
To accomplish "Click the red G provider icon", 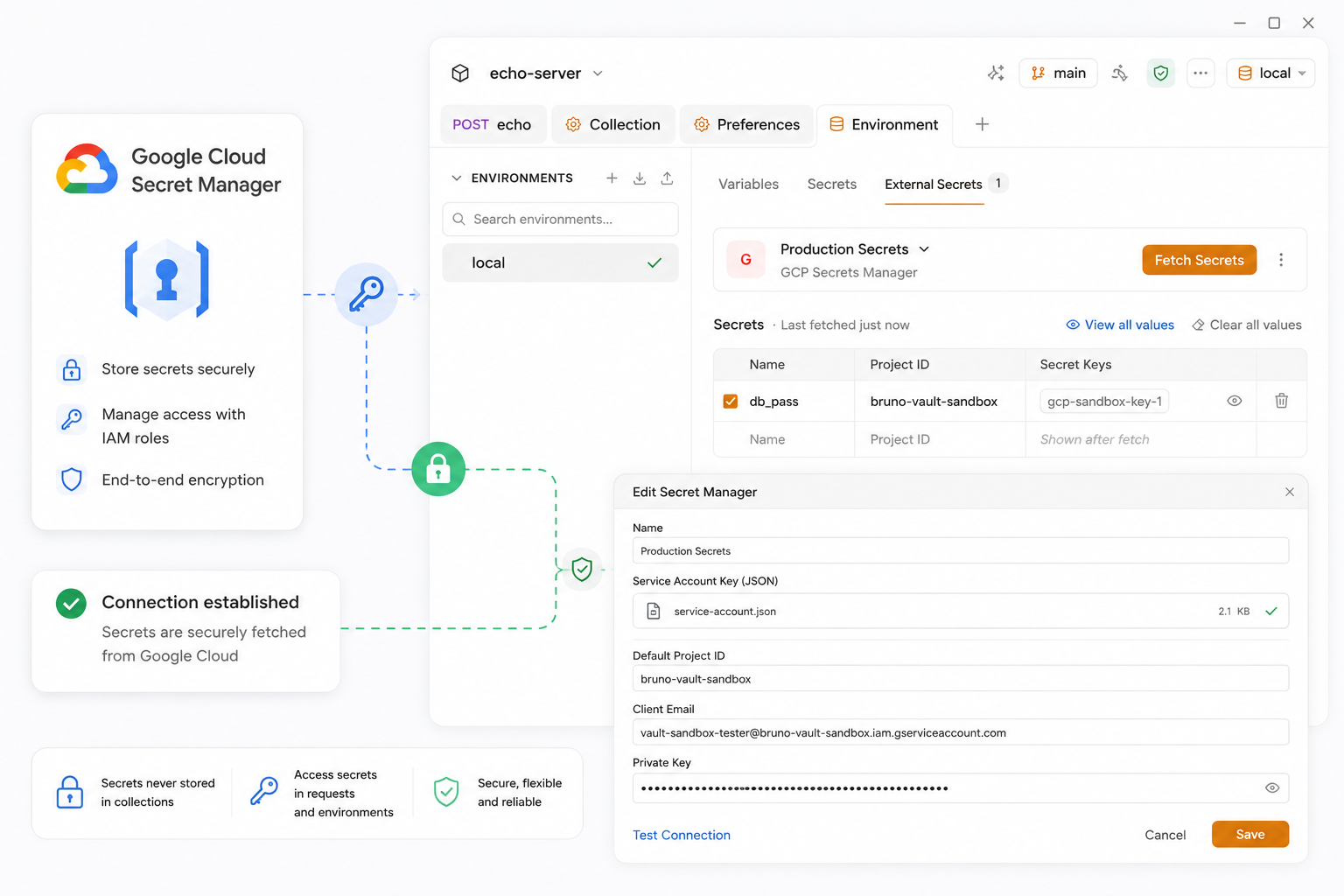I will point(746,260).
